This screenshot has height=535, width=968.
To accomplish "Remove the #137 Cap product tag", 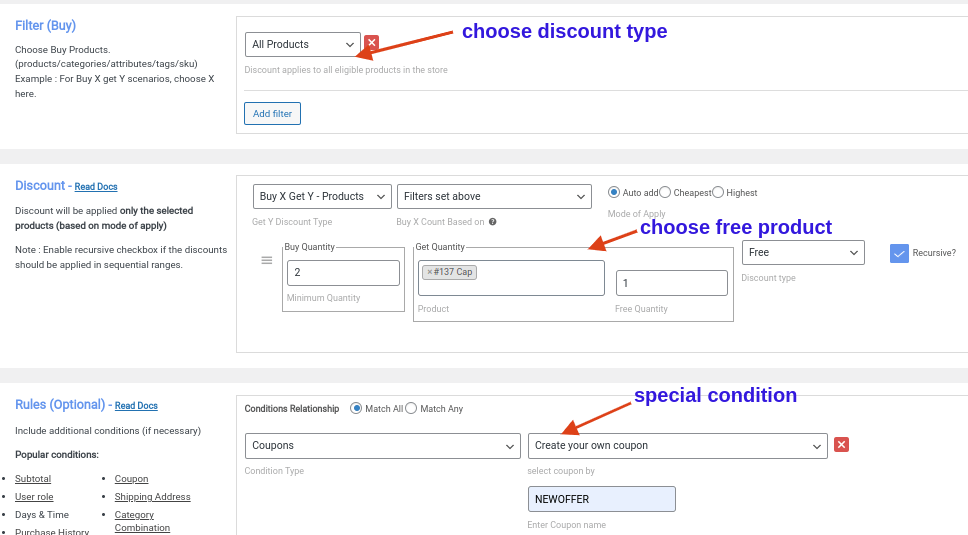I will pos(430,272).
